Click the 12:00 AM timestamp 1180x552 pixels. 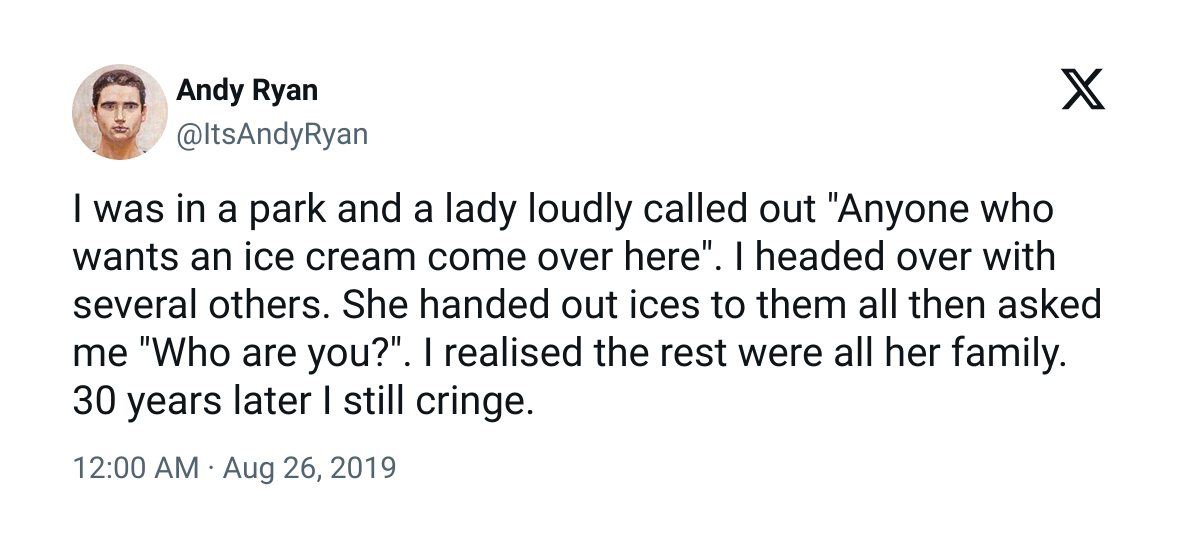coord(136,468)
